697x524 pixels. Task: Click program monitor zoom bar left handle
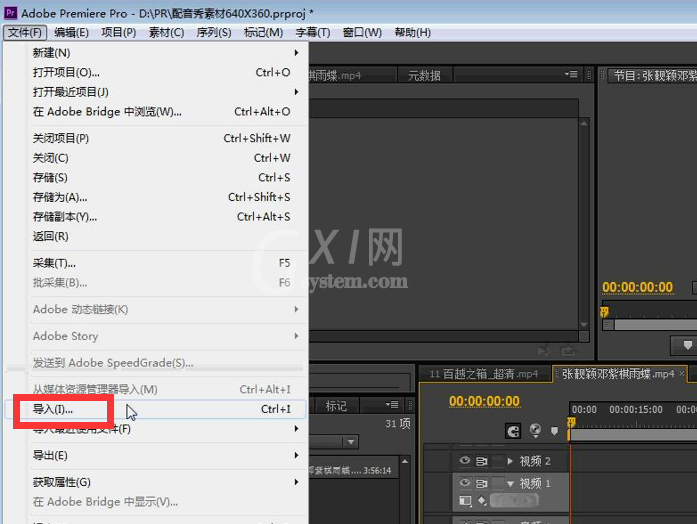click(608, 325)
